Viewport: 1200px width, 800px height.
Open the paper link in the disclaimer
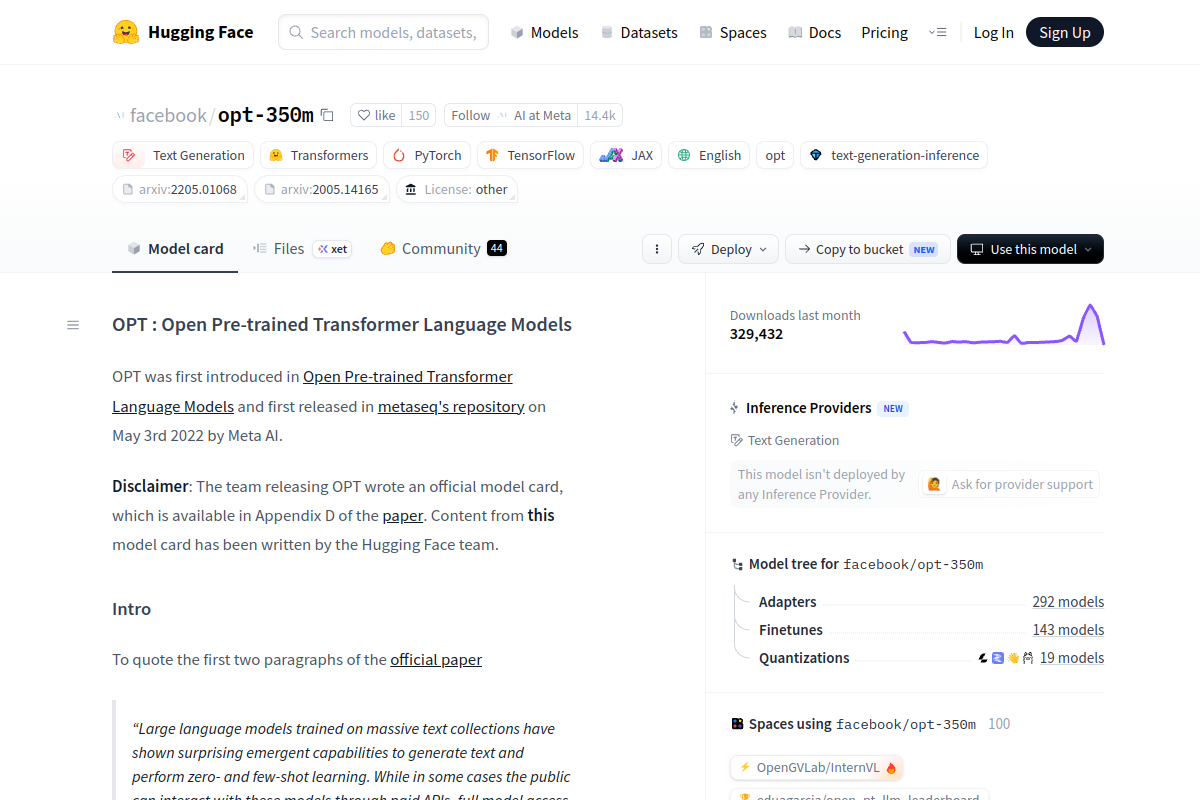[403, 516]
